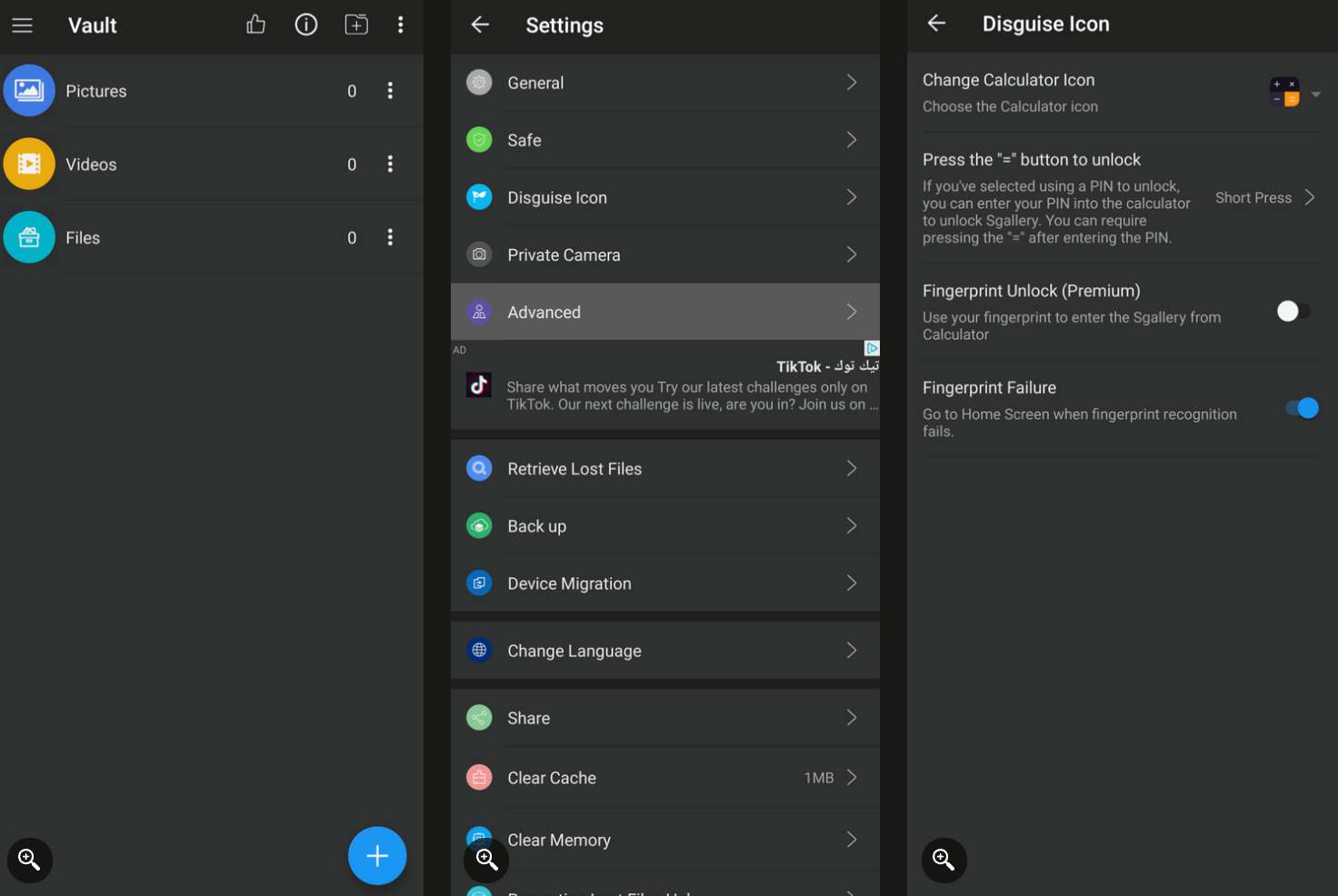Viewport: 1338px width, 896px height.
Task: Open three-dot menu for Videos row
Action: point(390,164)
